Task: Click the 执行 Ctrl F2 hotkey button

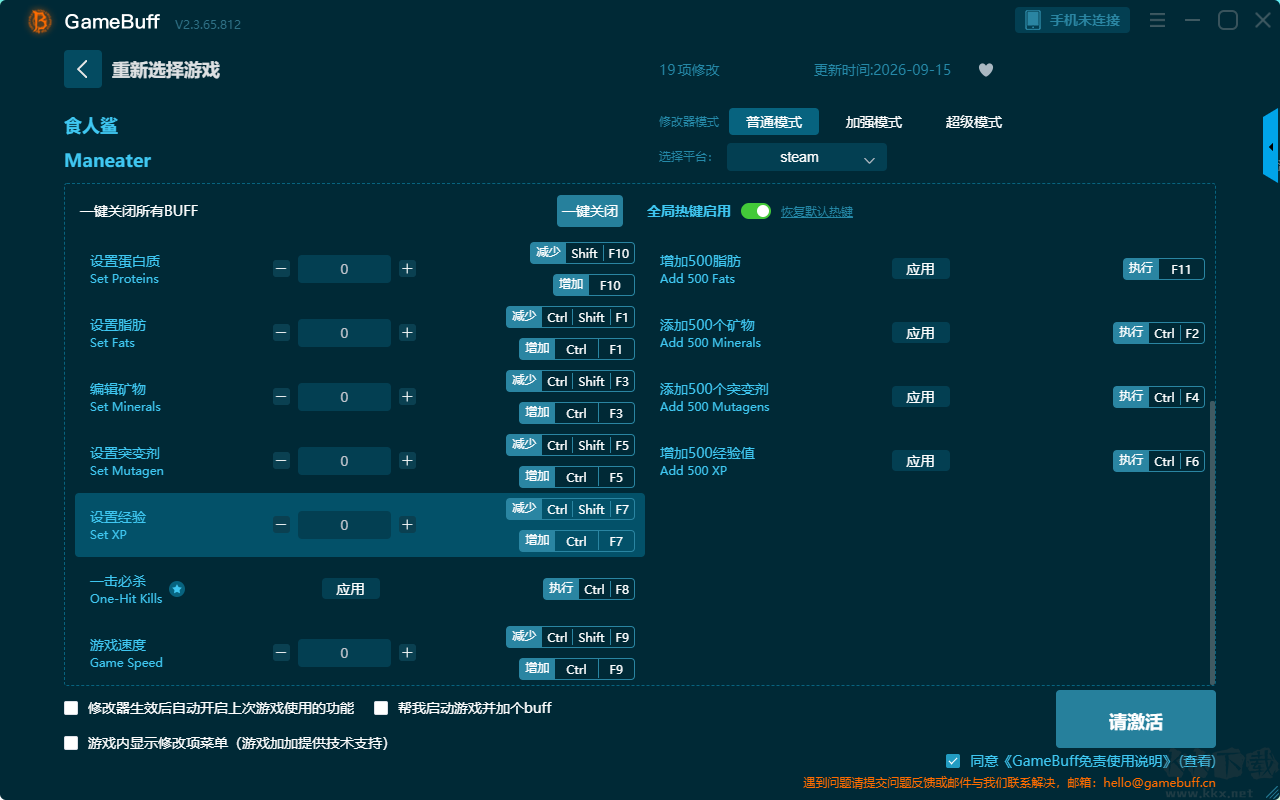Action: click(1159, 333)
